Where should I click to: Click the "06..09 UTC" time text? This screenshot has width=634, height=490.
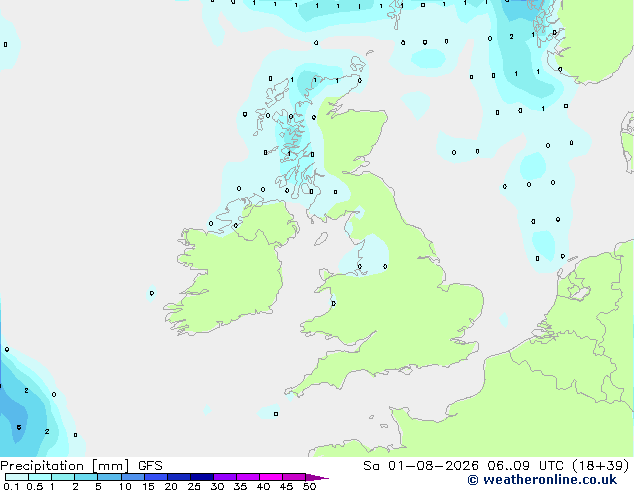coord(525,466)
